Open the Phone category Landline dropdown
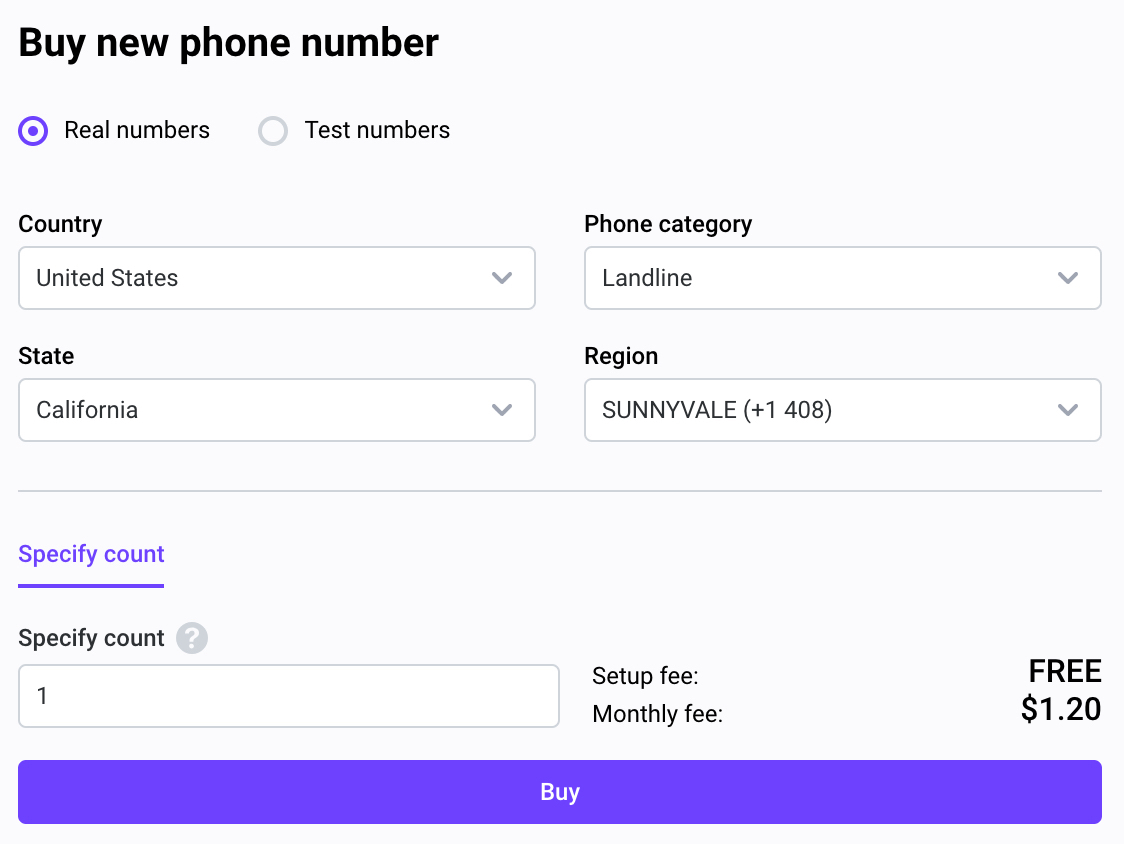 pyautogui.click(x=842, y=278)
